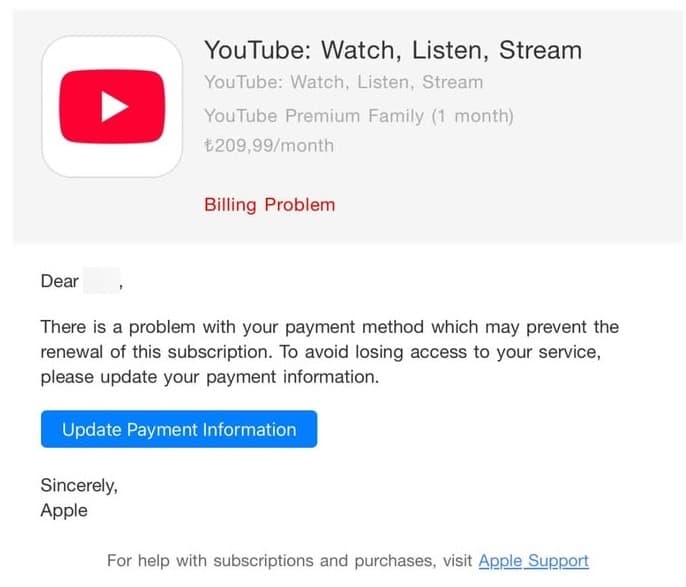Click the white play triangle in logo
Viewport: 686px width, 587px height.
click(114, 106)
